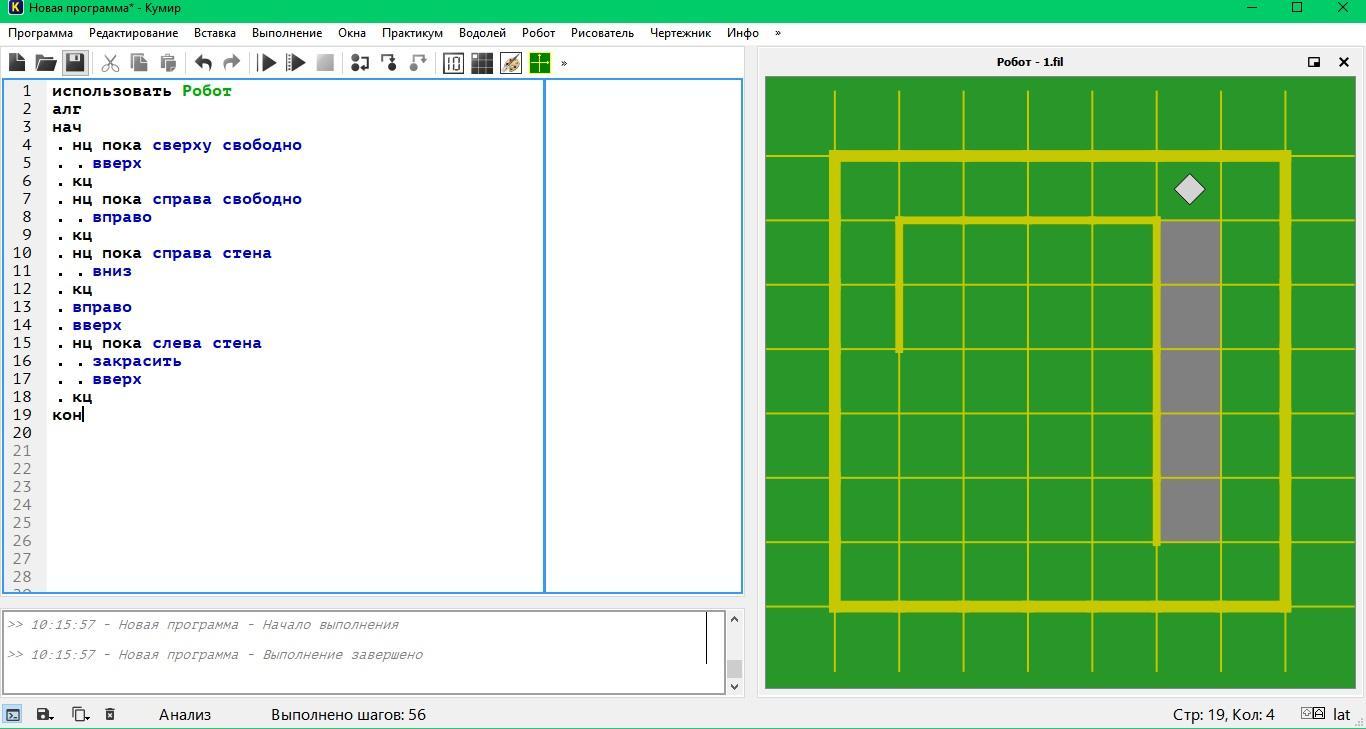Open save console output dropdown
The image size is (1366, 729).
tap(45, 714)
